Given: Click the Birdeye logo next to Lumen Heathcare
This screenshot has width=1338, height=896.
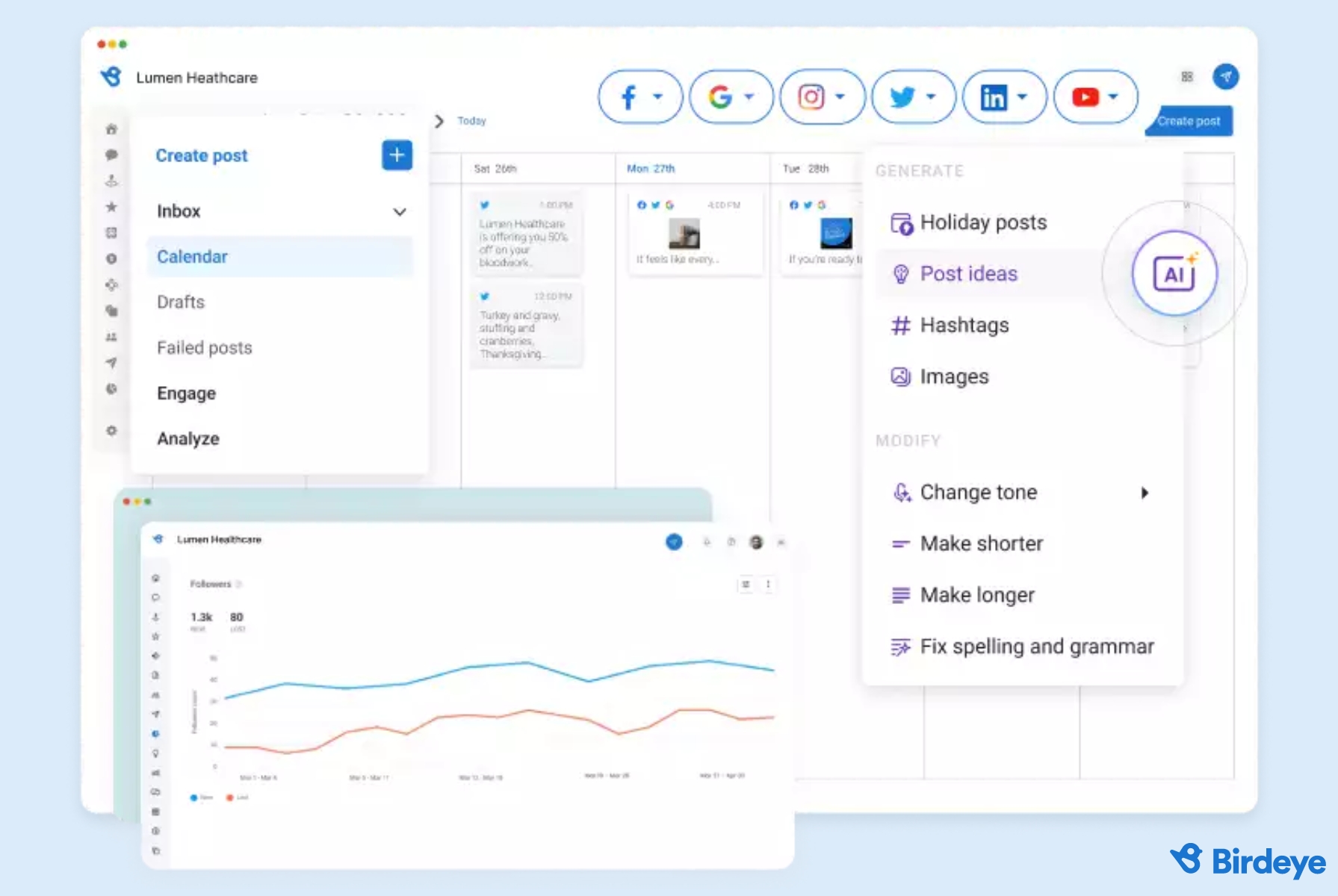Looking at the screenshot, I should [111, 77].
